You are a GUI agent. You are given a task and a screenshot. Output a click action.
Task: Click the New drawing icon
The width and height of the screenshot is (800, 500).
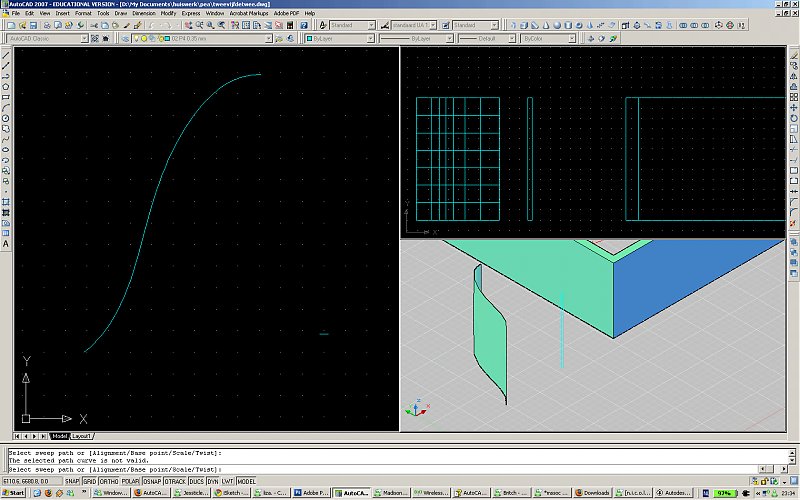pyautogui.click(x=11, y=25)
